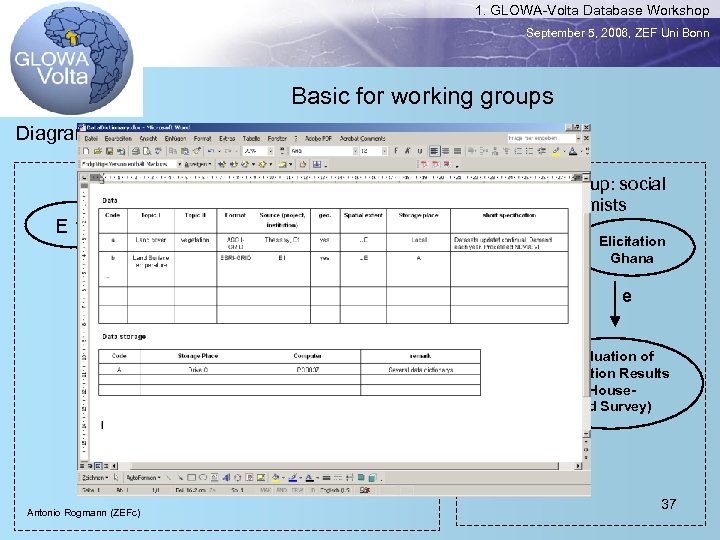Open the Tabelle menu

pyautogui.click(x=251, y=138)
